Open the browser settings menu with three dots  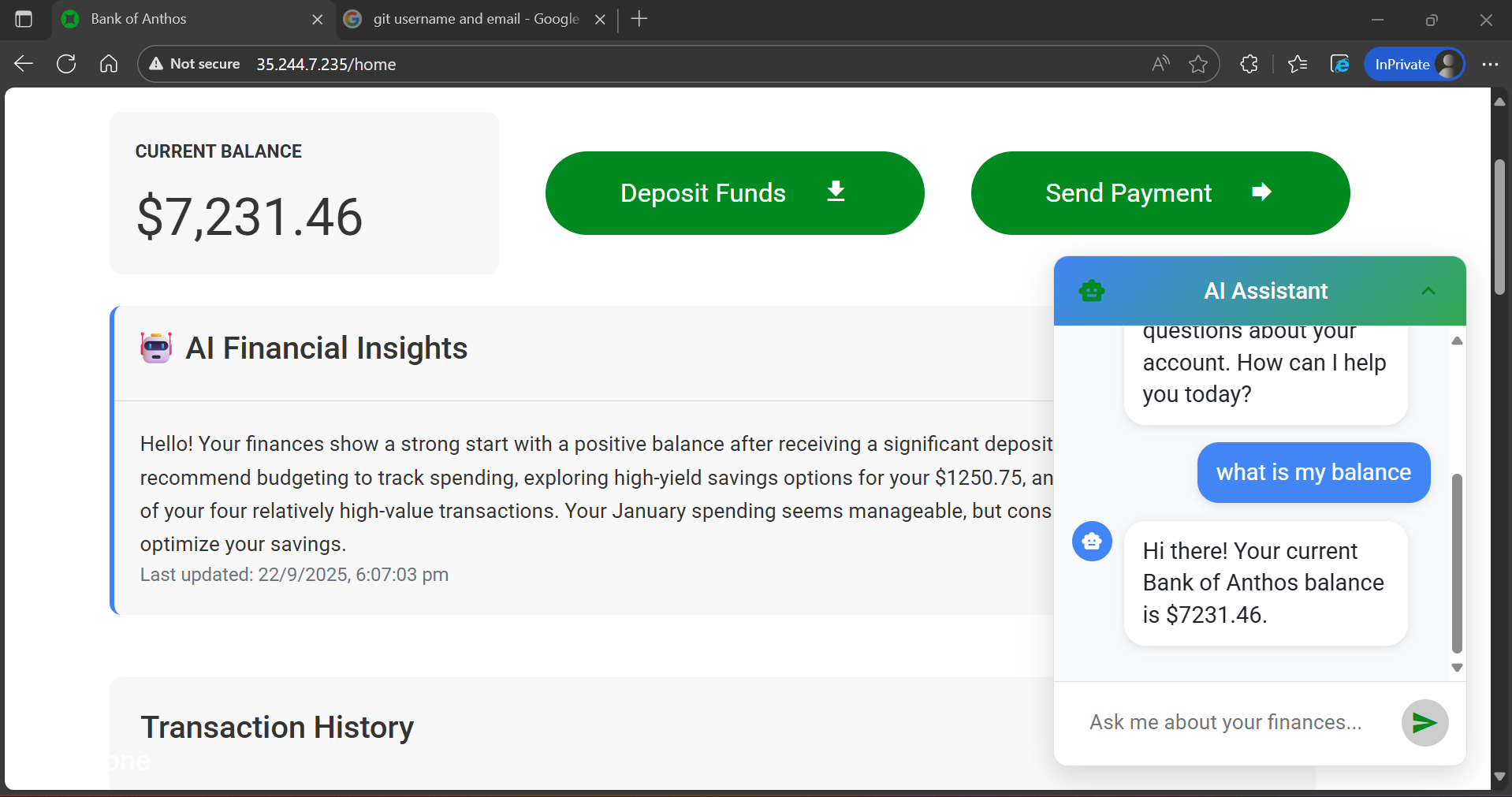1491,64
